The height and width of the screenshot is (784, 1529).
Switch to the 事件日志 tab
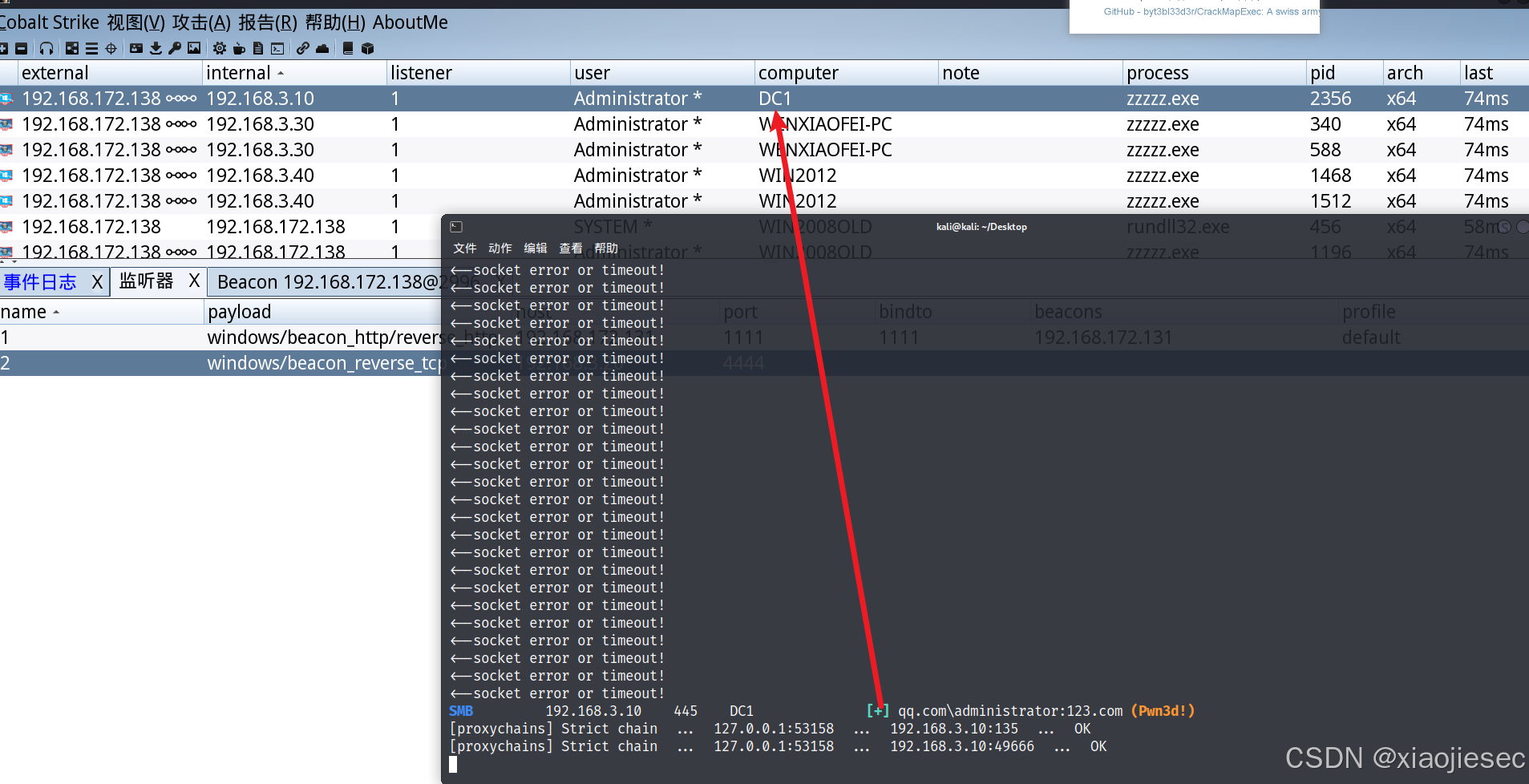click(x=40, y=282)
